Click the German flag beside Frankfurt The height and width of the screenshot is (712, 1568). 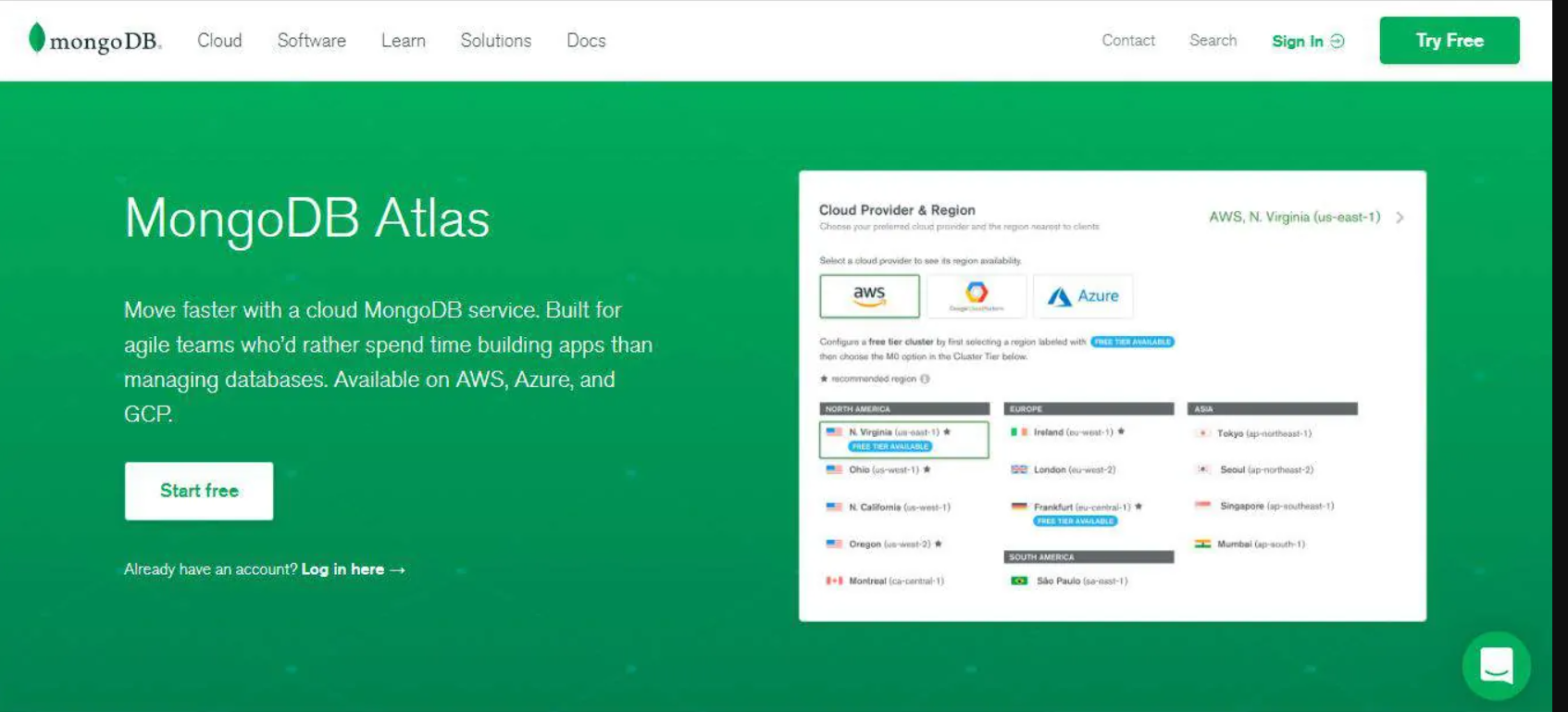point(1019,506)
